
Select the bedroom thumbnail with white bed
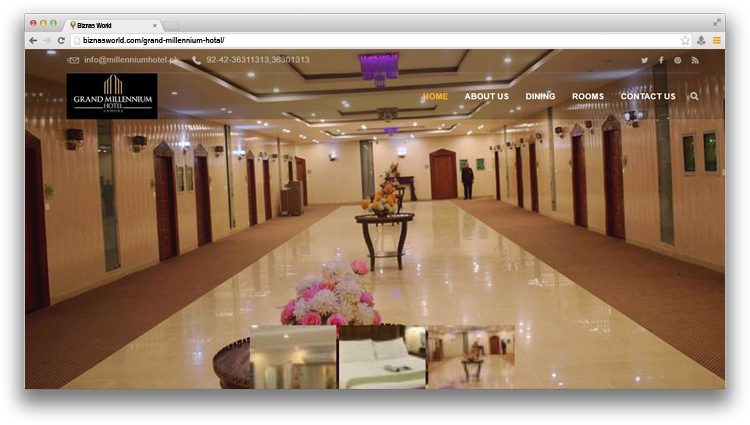click(x=381, y=357)
